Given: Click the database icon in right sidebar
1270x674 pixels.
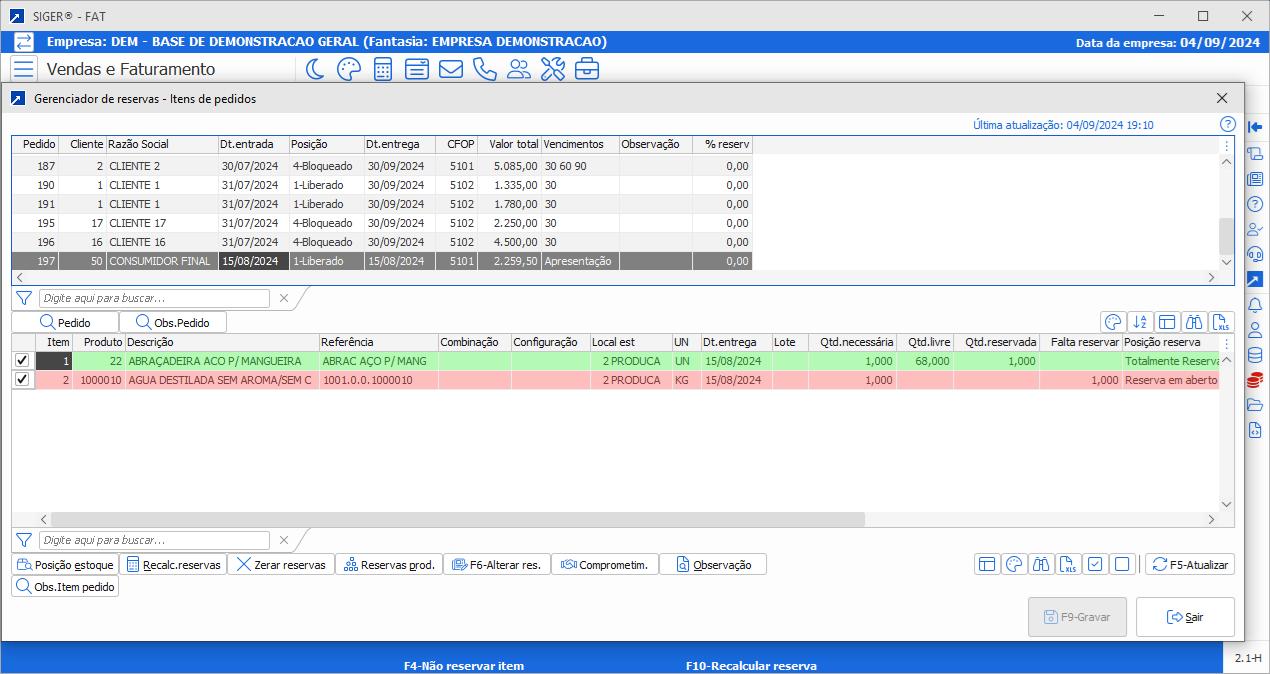Looking at the screenshot, I should point(1255,354).
